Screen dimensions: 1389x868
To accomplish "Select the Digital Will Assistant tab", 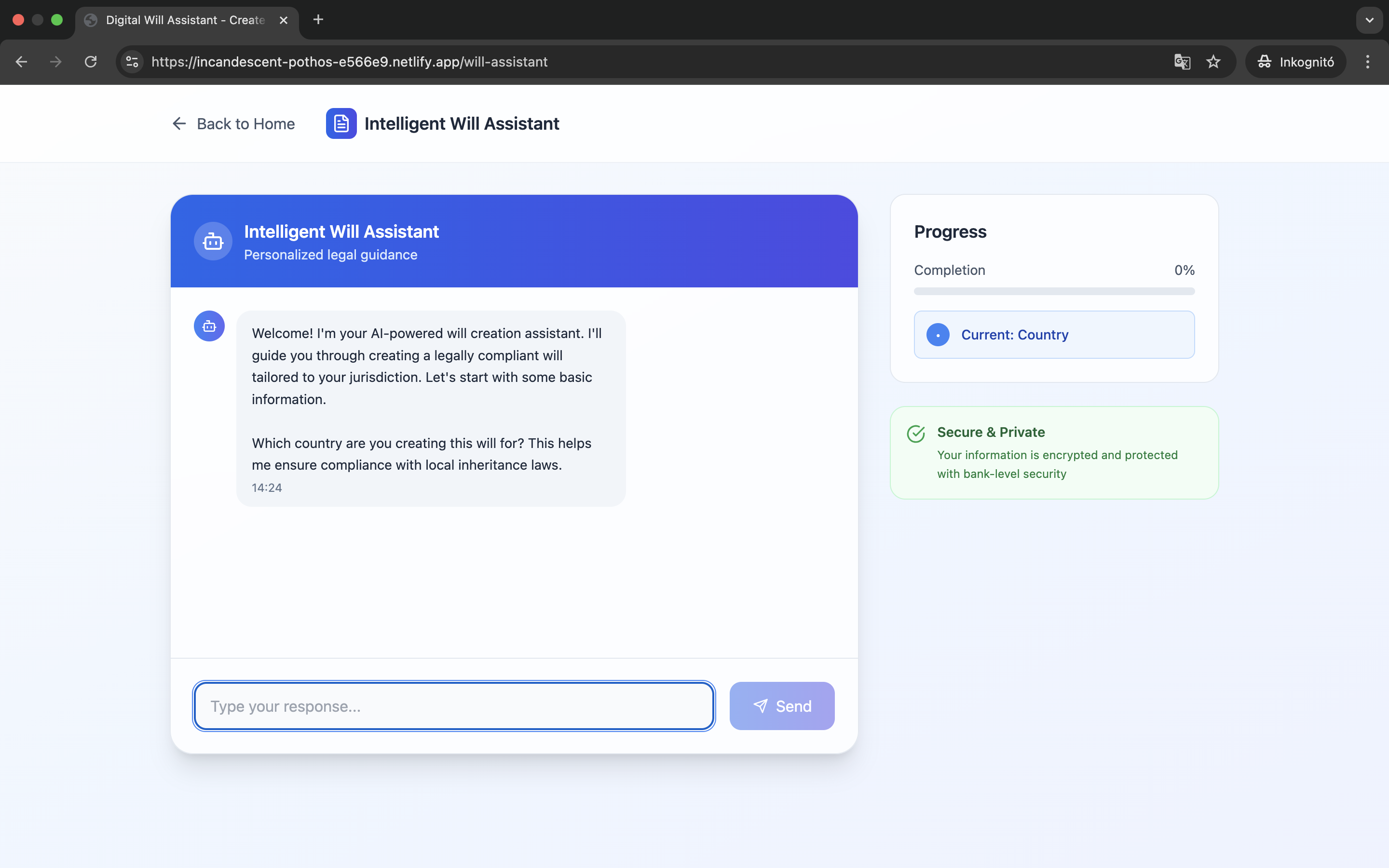I will point(185,20).
